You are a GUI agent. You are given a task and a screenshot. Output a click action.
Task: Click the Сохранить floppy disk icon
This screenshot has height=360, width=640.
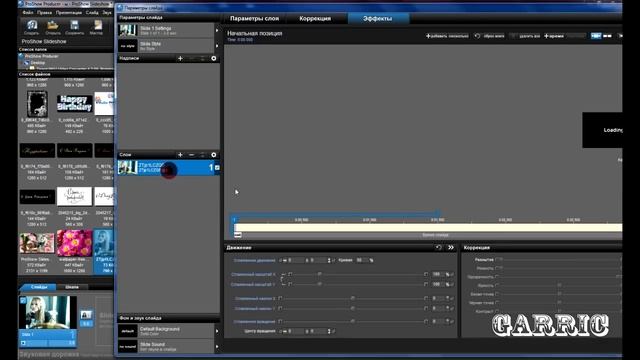74,25
